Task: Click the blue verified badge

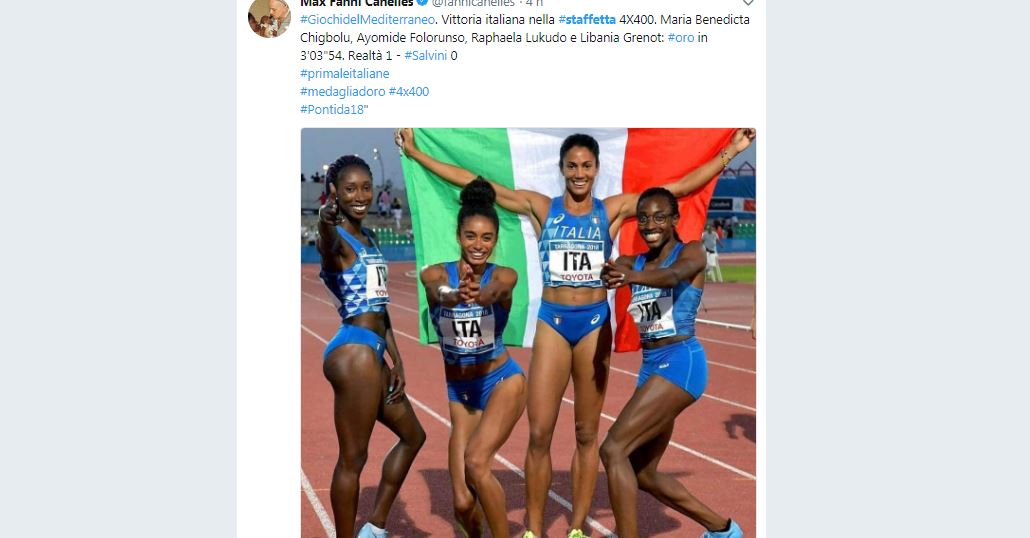Action: (422, 3)
